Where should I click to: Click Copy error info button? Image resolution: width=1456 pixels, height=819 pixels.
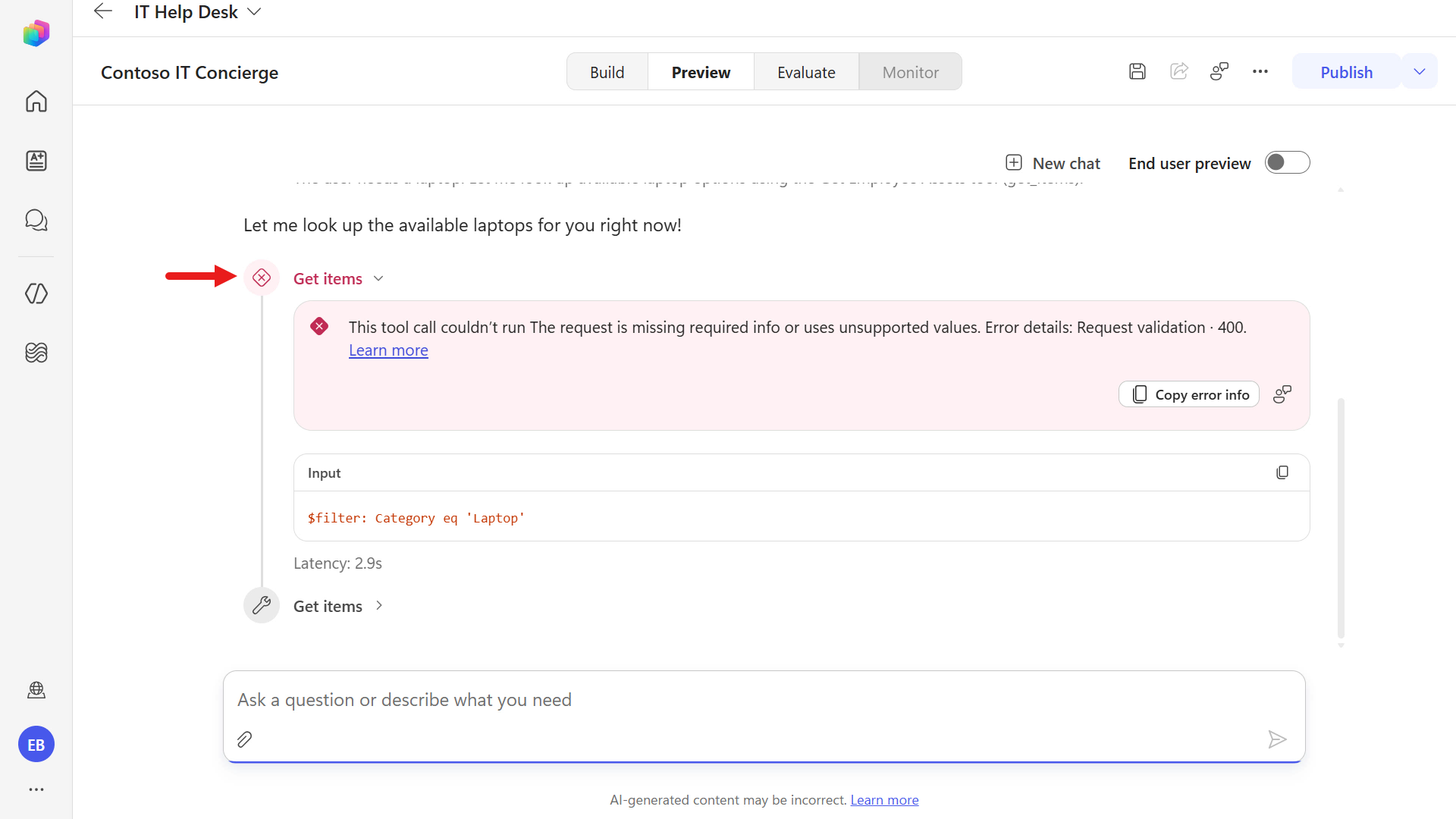pyautogui.click(x=1188, y=394)
